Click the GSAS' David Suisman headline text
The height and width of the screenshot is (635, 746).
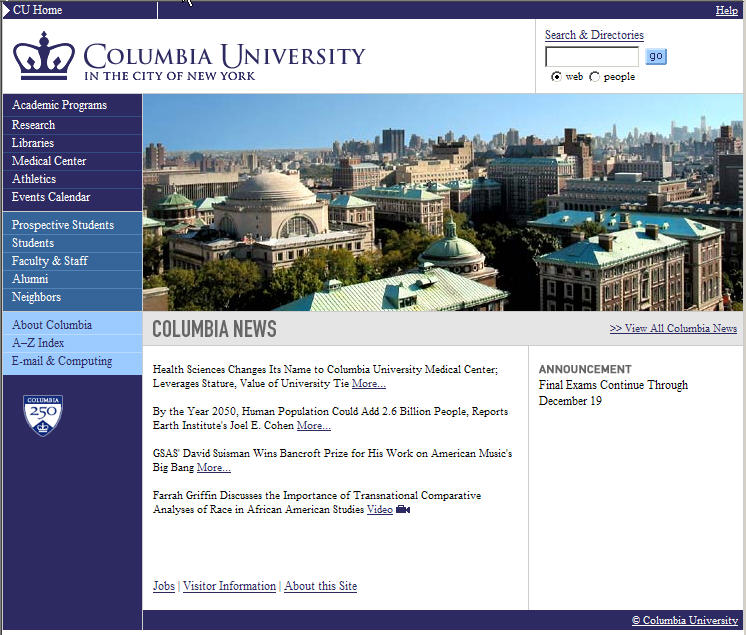332,460
